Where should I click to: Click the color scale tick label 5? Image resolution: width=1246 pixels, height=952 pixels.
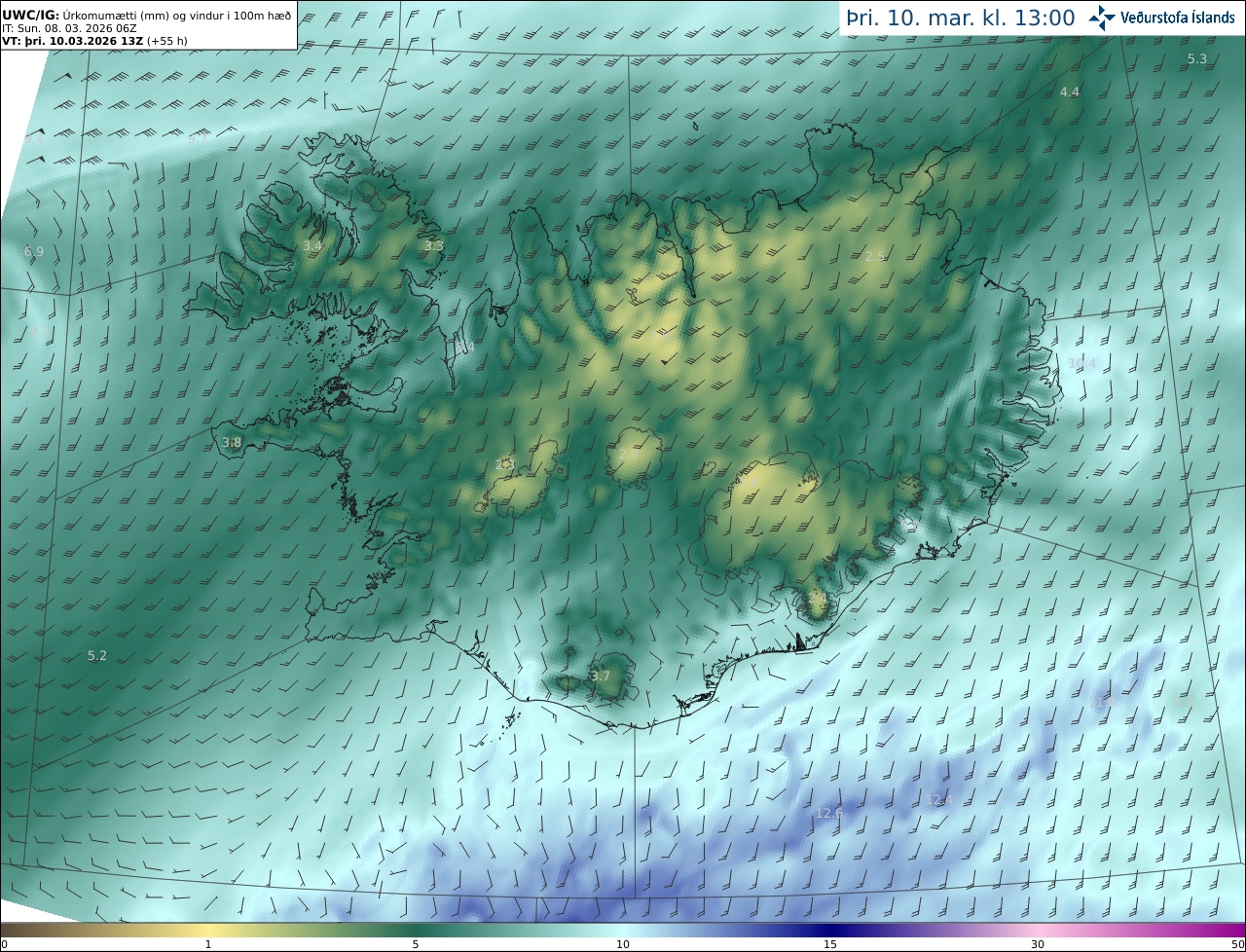[x=416, y=944]
